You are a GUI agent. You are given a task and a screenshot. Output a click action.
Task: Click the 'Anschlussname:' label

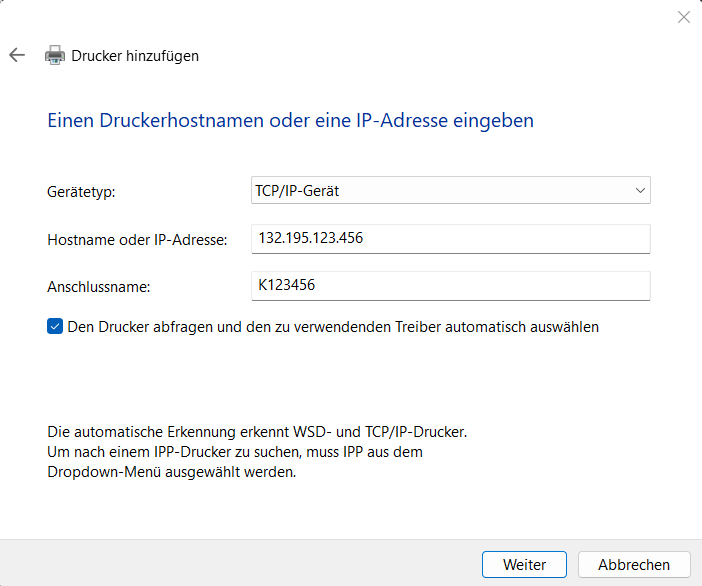point(99,287)
